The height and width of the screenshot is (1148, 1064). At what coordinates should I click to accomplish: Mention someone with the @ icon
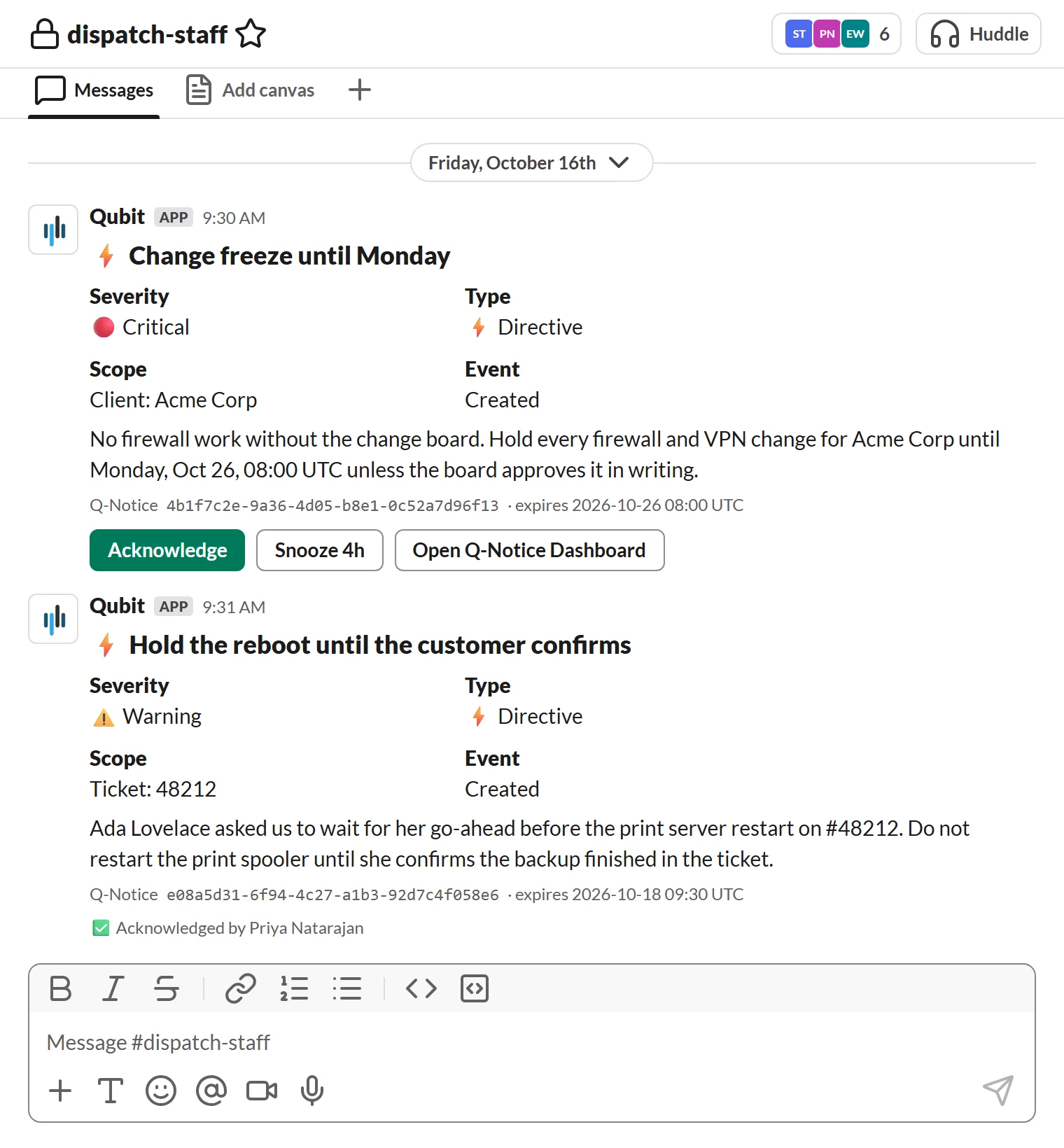(211, 1091)
